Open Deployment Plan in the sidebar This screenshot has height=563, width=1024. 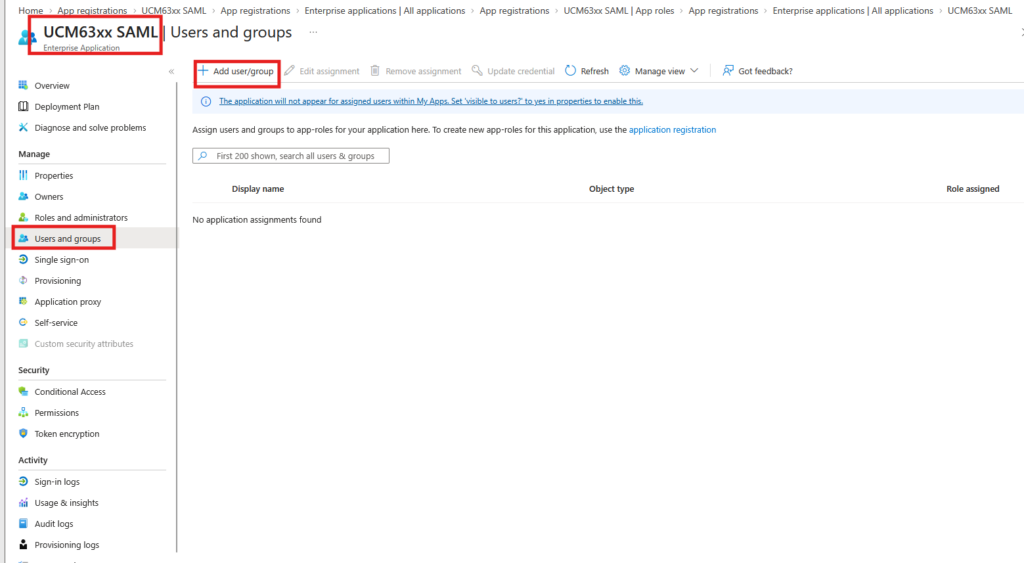pos(67,106)
